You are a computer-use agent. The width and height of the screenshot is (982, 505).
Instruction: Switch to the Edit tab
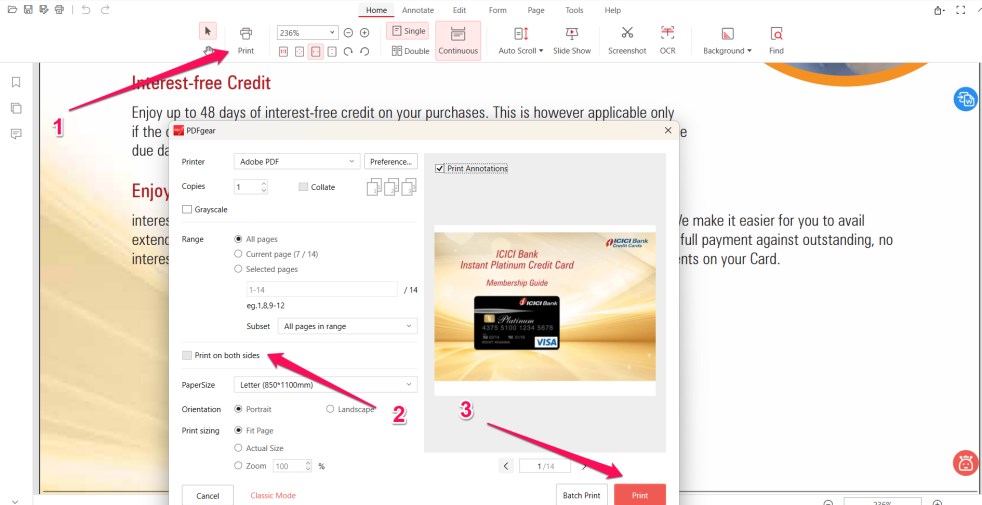460,10
